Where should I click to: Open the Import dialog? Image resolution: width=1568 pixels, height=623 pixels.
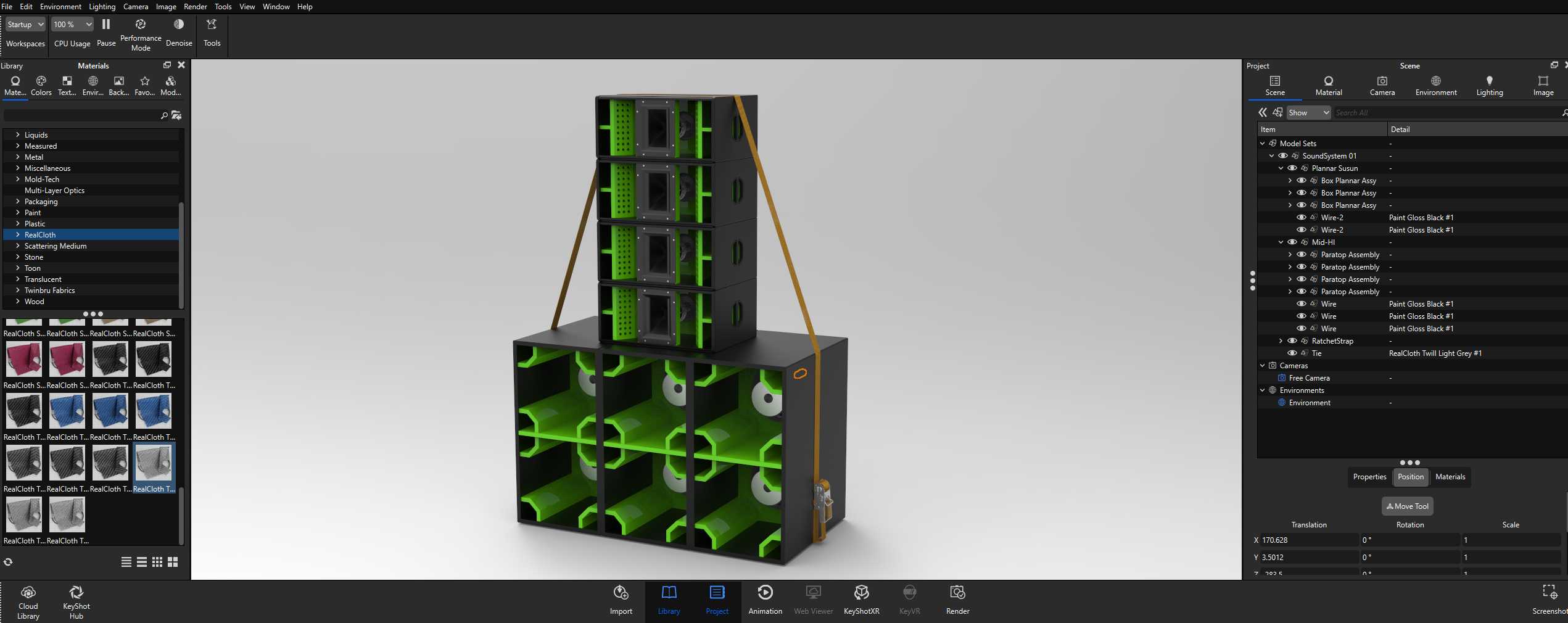[x=621, y=601]
